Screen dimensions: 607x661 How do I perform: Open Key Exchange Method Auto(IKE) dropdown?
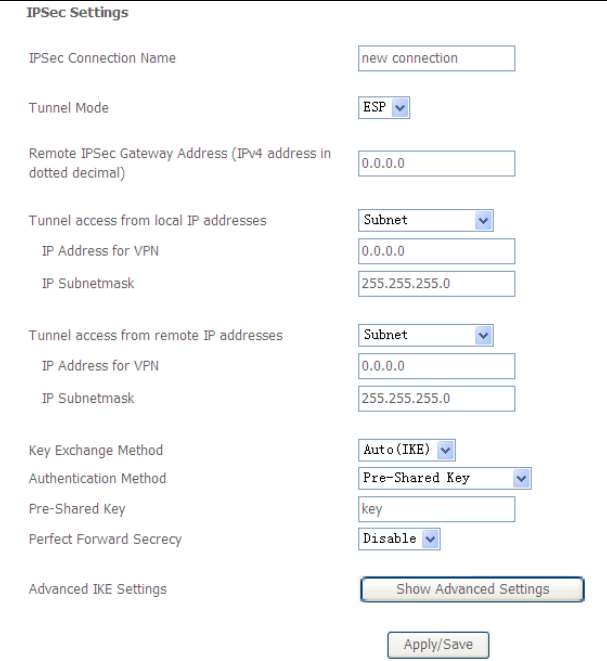point(407,450)
